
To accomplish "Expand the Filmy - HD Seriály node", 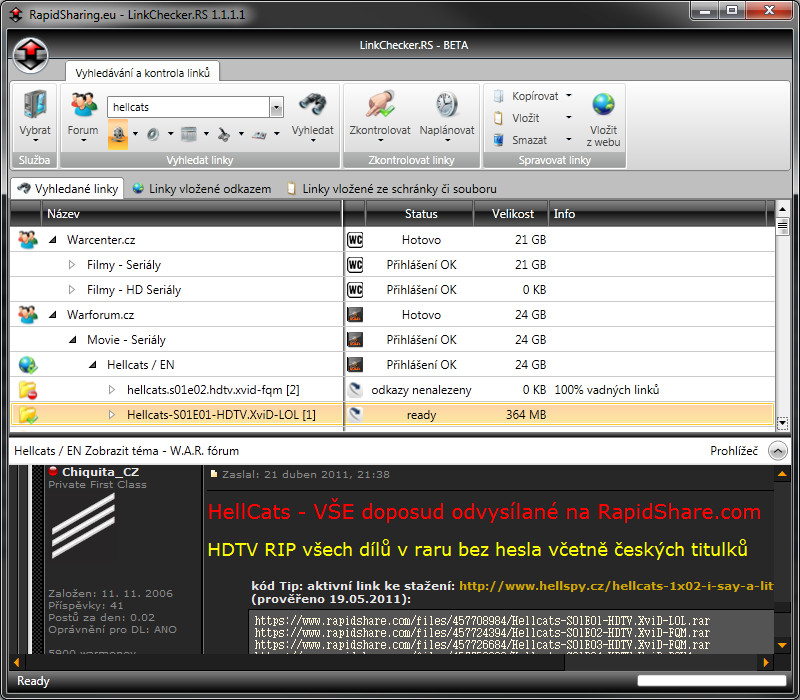I will click(72, 289).
